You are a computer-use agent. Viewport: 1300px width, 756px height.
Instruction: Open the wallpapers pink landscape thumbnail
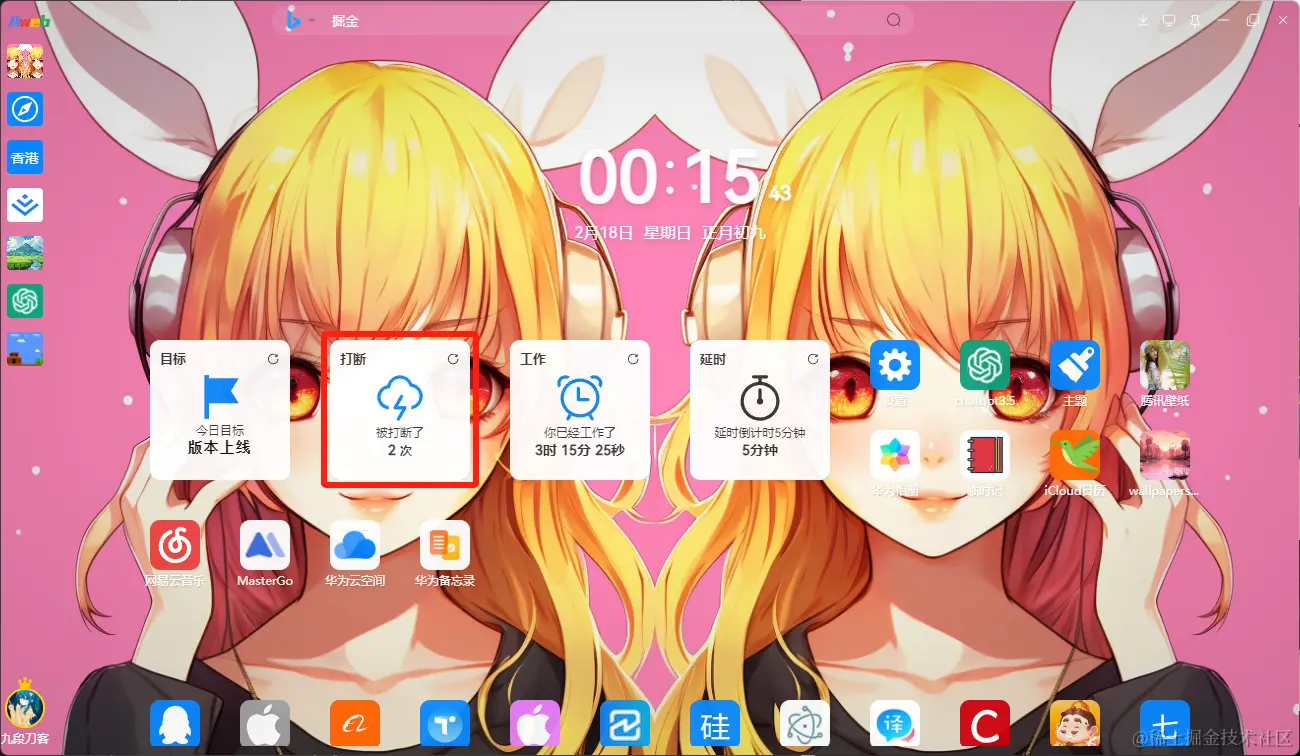(1165, 455)
